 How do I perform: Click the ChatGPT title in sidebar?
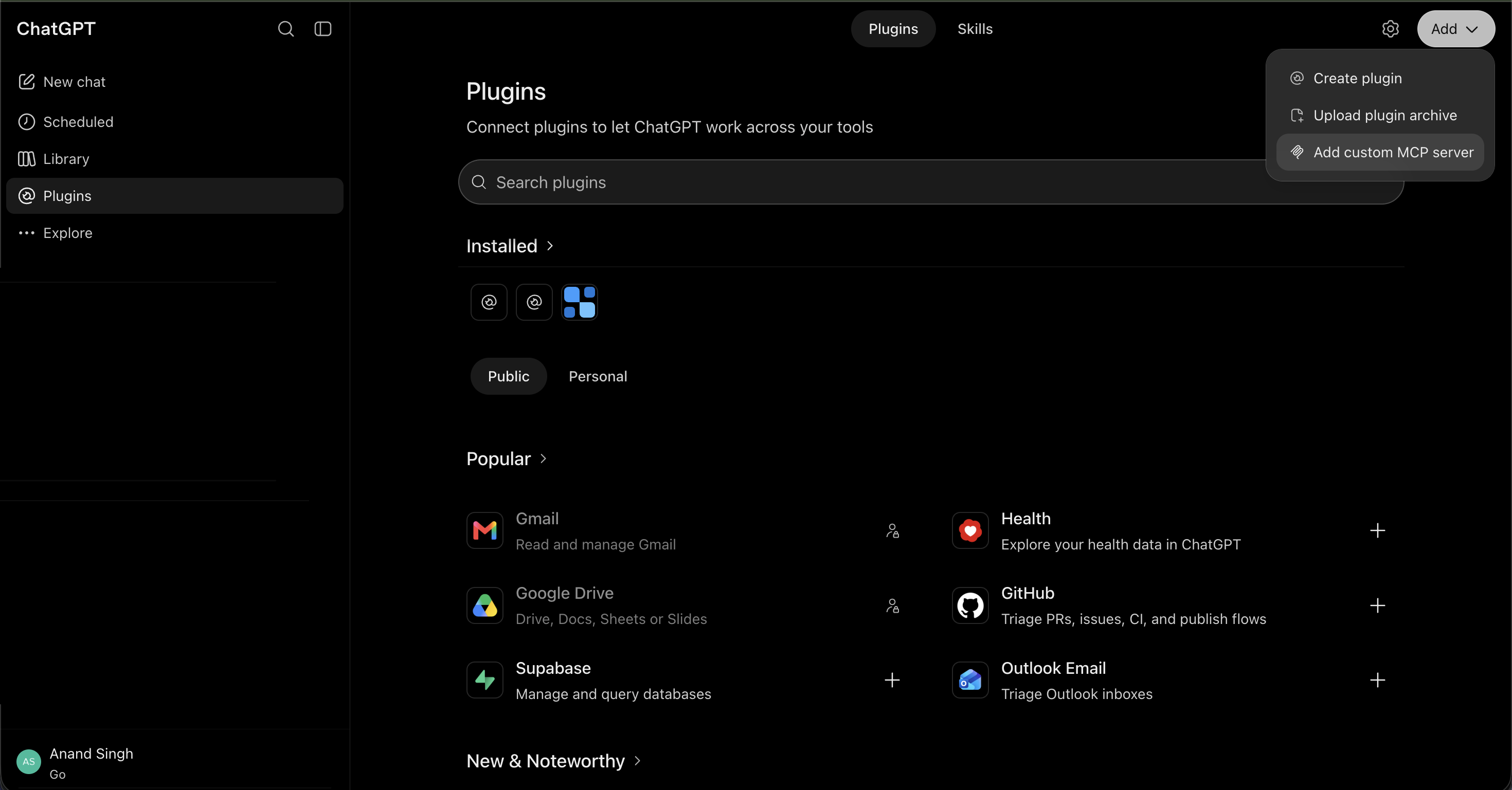coord(56,29)
